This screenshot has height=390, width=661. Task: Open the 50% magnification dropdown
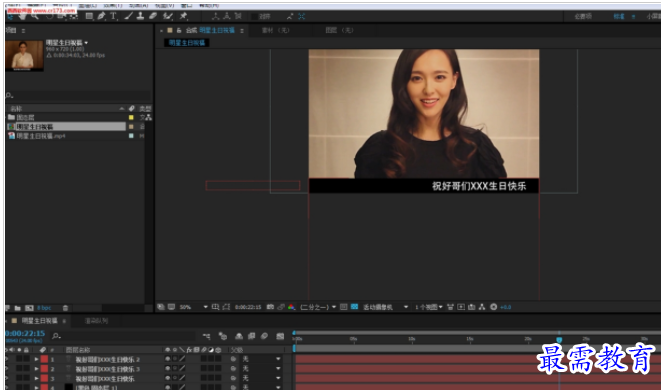click(194, 307)
